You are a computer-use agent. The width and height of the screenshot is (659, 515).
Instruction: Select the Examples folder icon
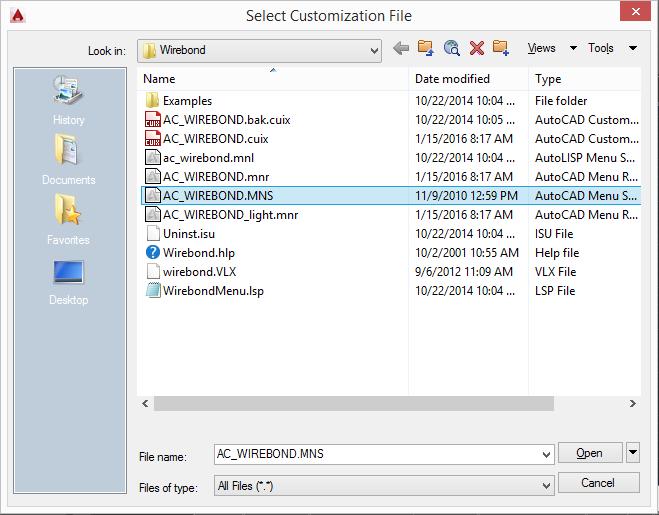click(x=152, y=100)
